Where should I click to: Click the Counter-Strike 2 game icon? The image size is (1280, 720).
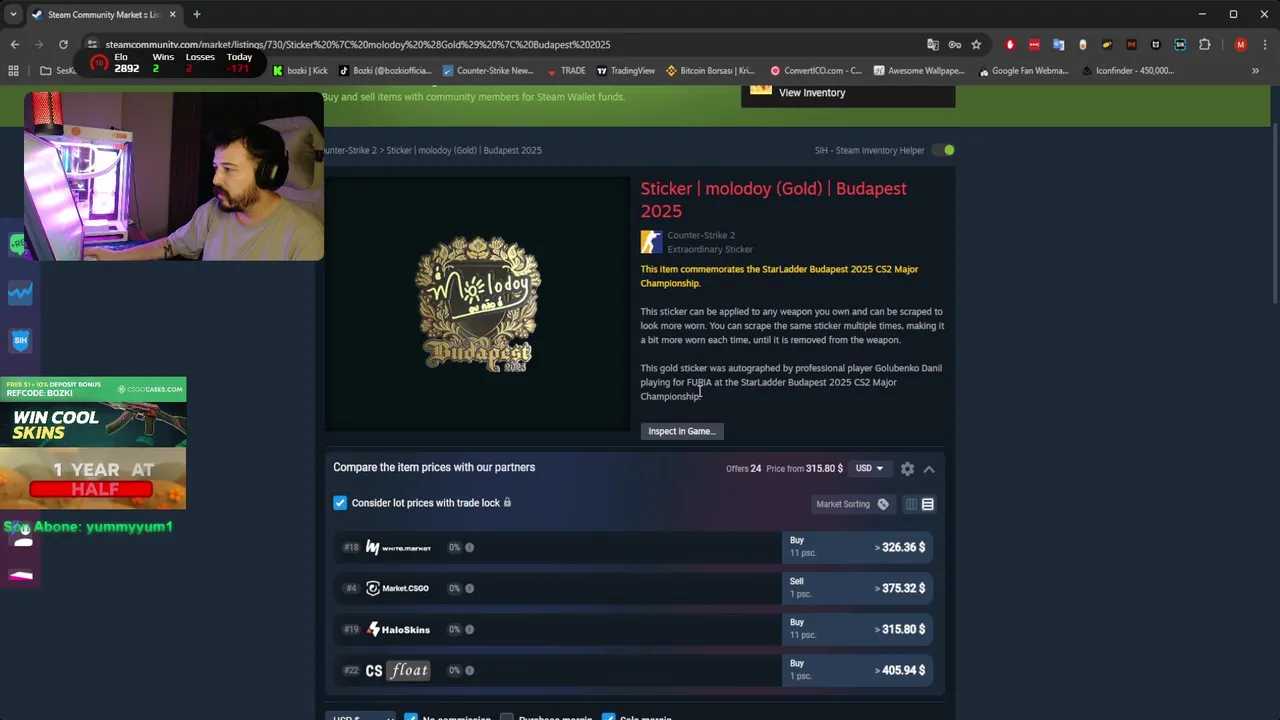coord(651,242)
